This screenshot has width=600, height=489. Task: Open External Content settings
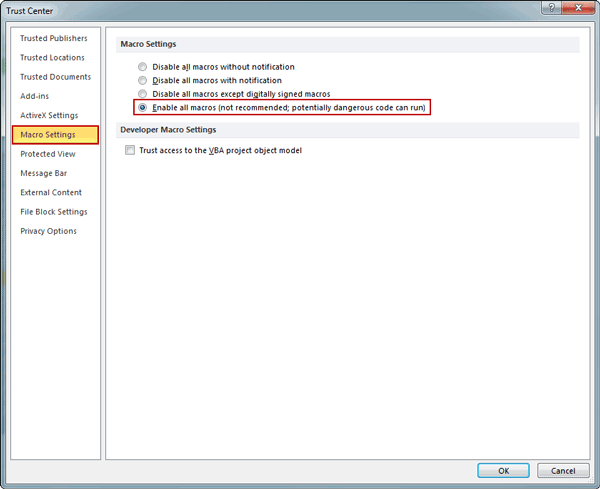51,192
